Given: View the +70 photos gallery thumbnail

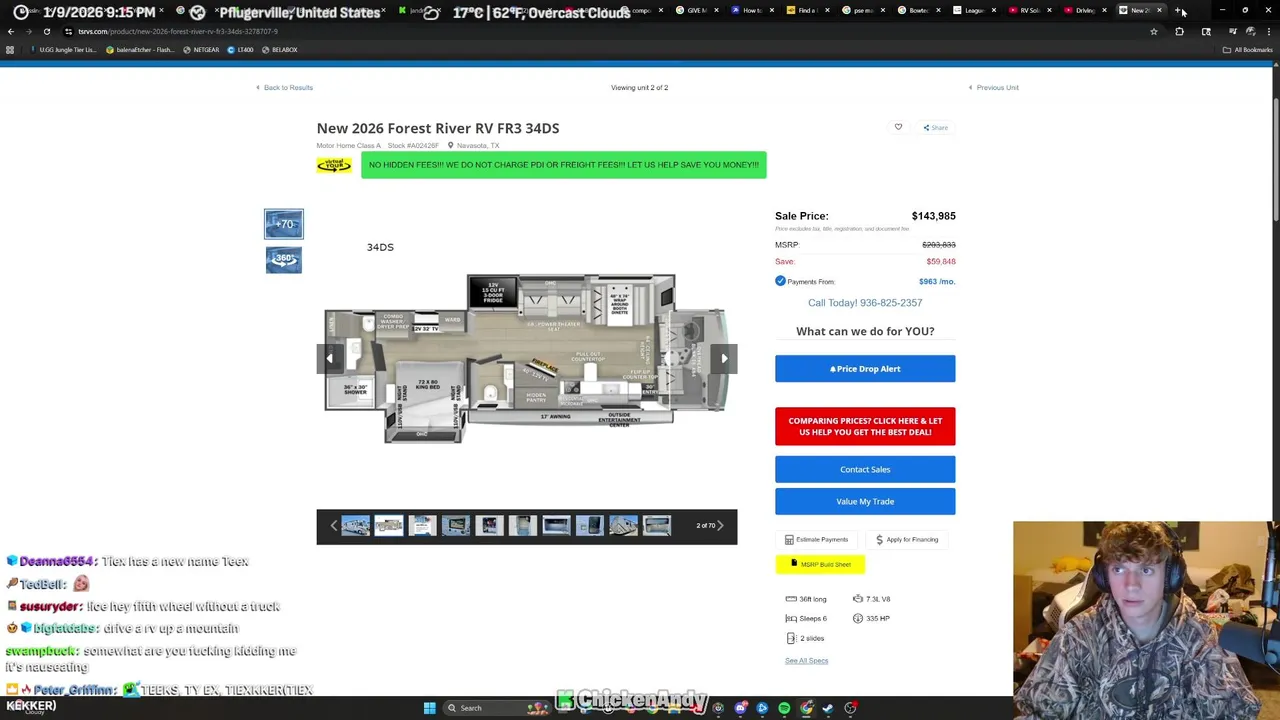Looking at the screenshot, I should tap(284, 224).
